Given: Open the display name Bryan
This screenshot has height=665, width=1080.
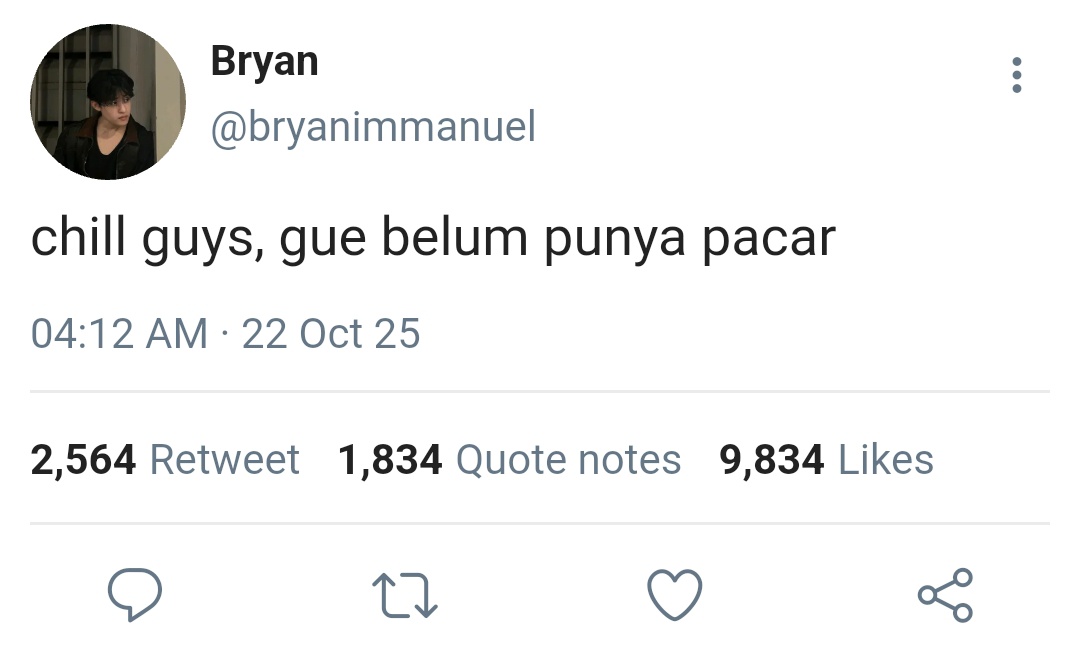Looking at the screenshot, I should [264, 63].
